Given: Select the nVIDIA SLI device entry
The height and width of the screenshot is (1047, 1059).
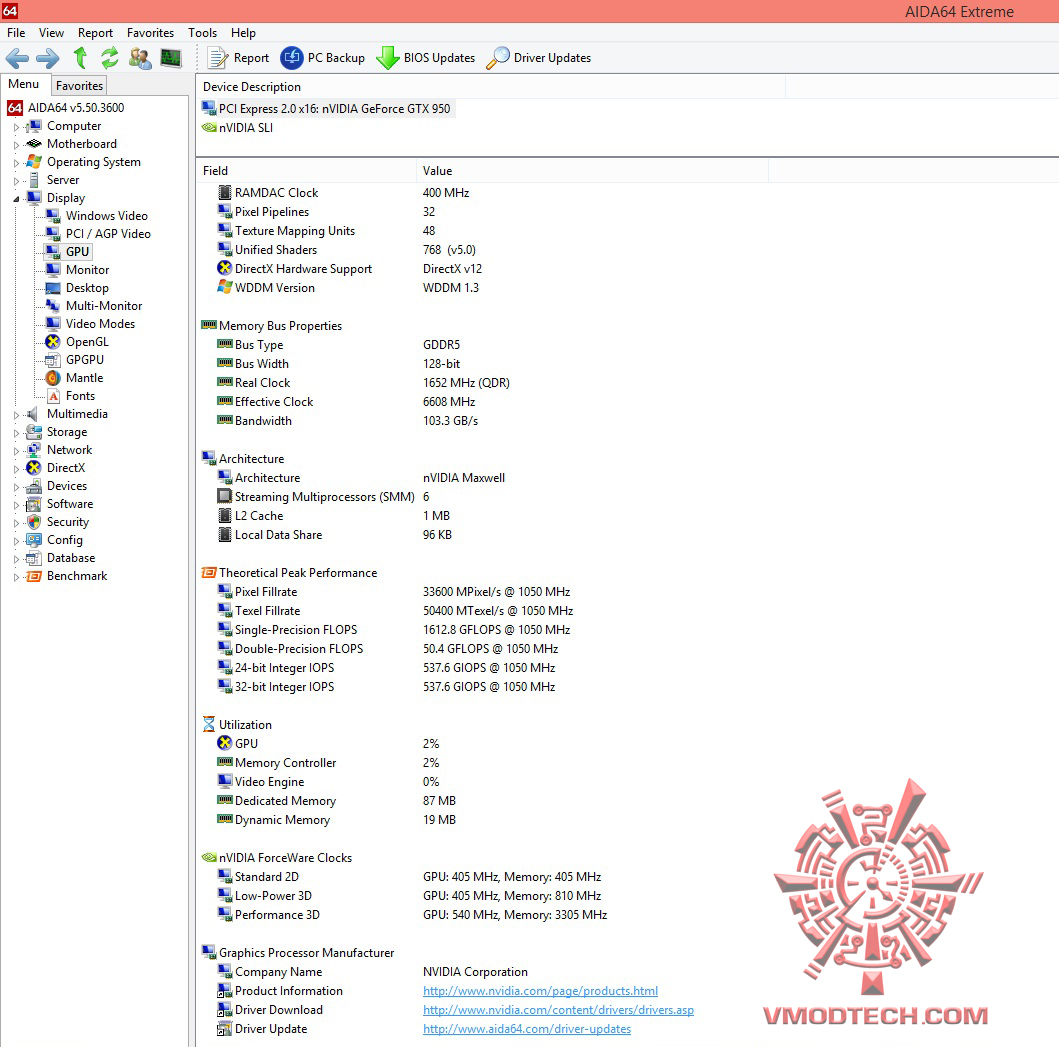Looking at the screenshot, I should [x=238, y=128].
